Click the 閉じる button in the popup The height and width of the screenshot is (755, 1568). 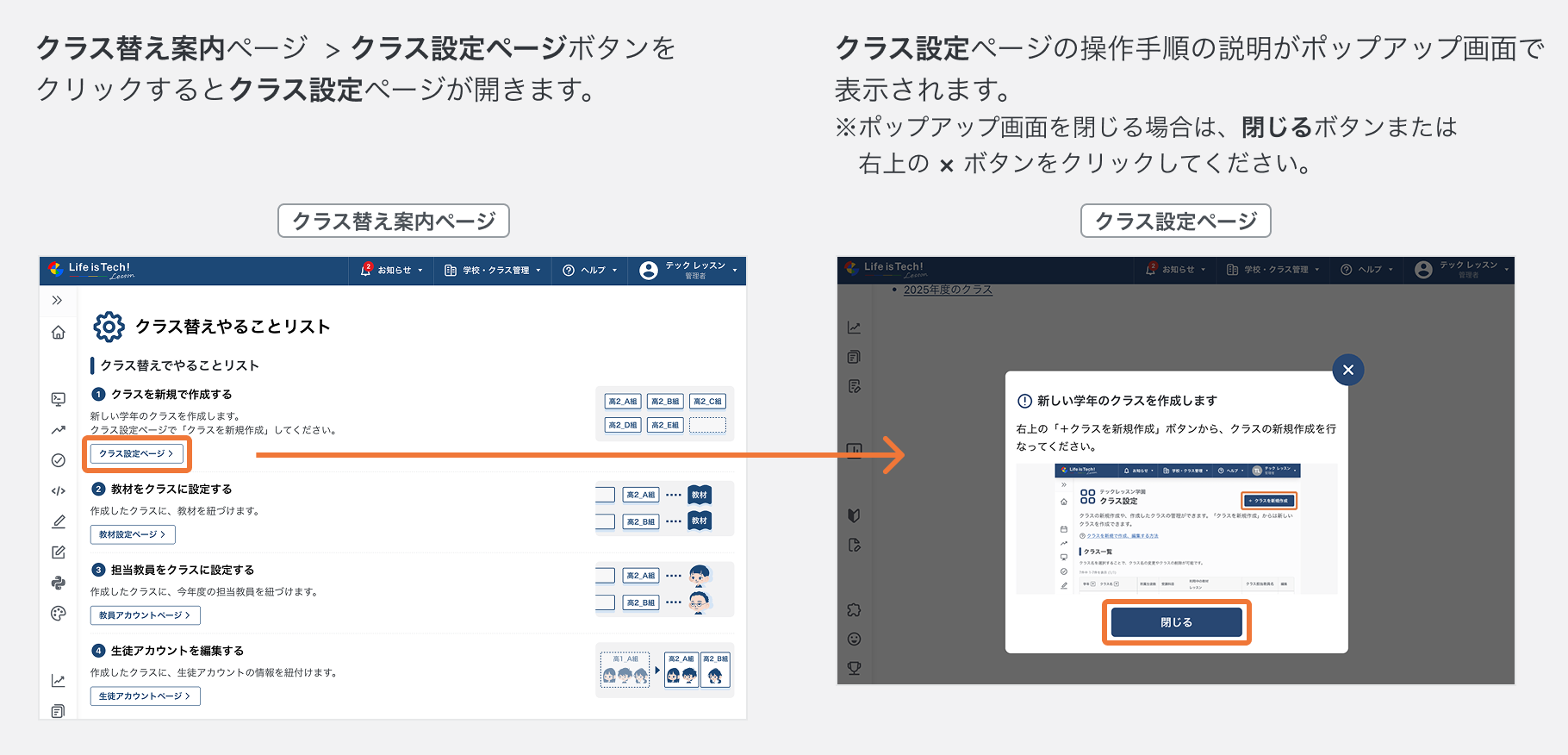click(x=1176, y=622)
